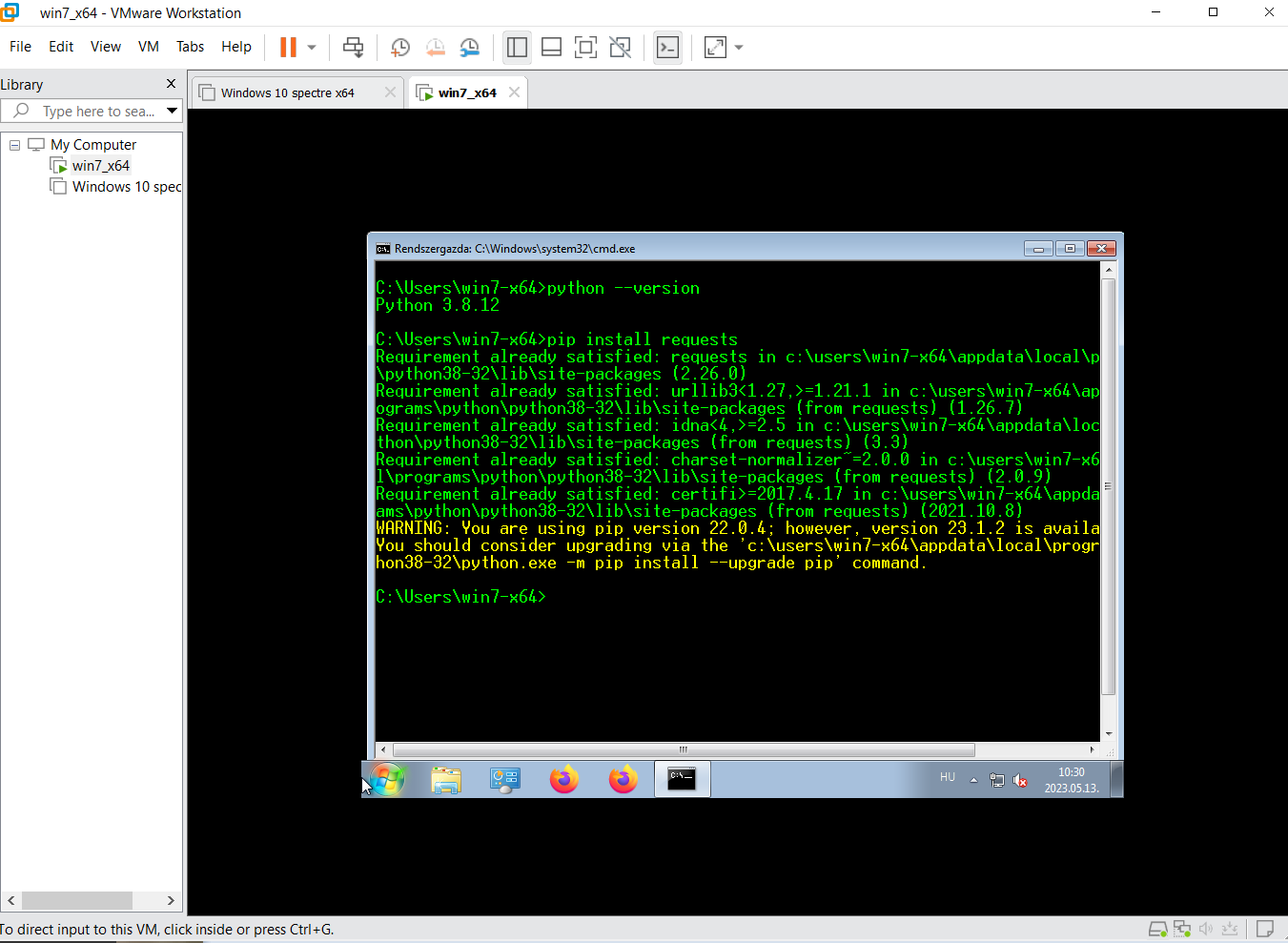Image resolution: width=1288 pixels, height=943 pixels.
Task: Open the Help menu
Action: coord(236,47)
